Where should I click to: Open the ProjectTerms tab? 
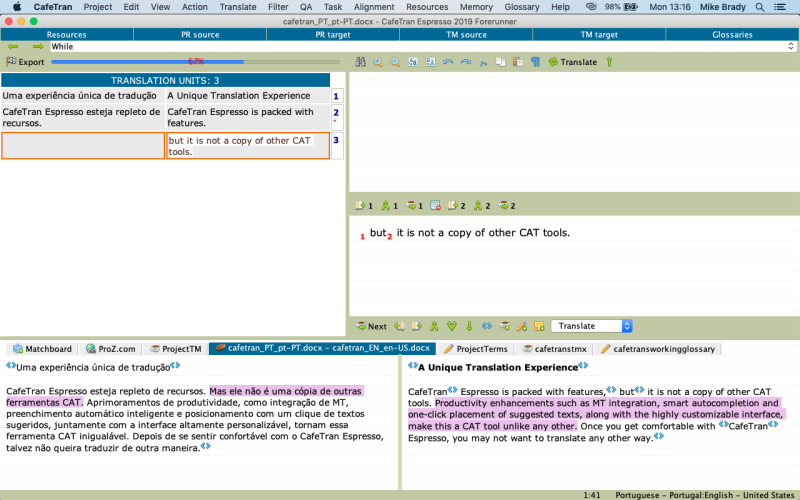coord(476,349)
